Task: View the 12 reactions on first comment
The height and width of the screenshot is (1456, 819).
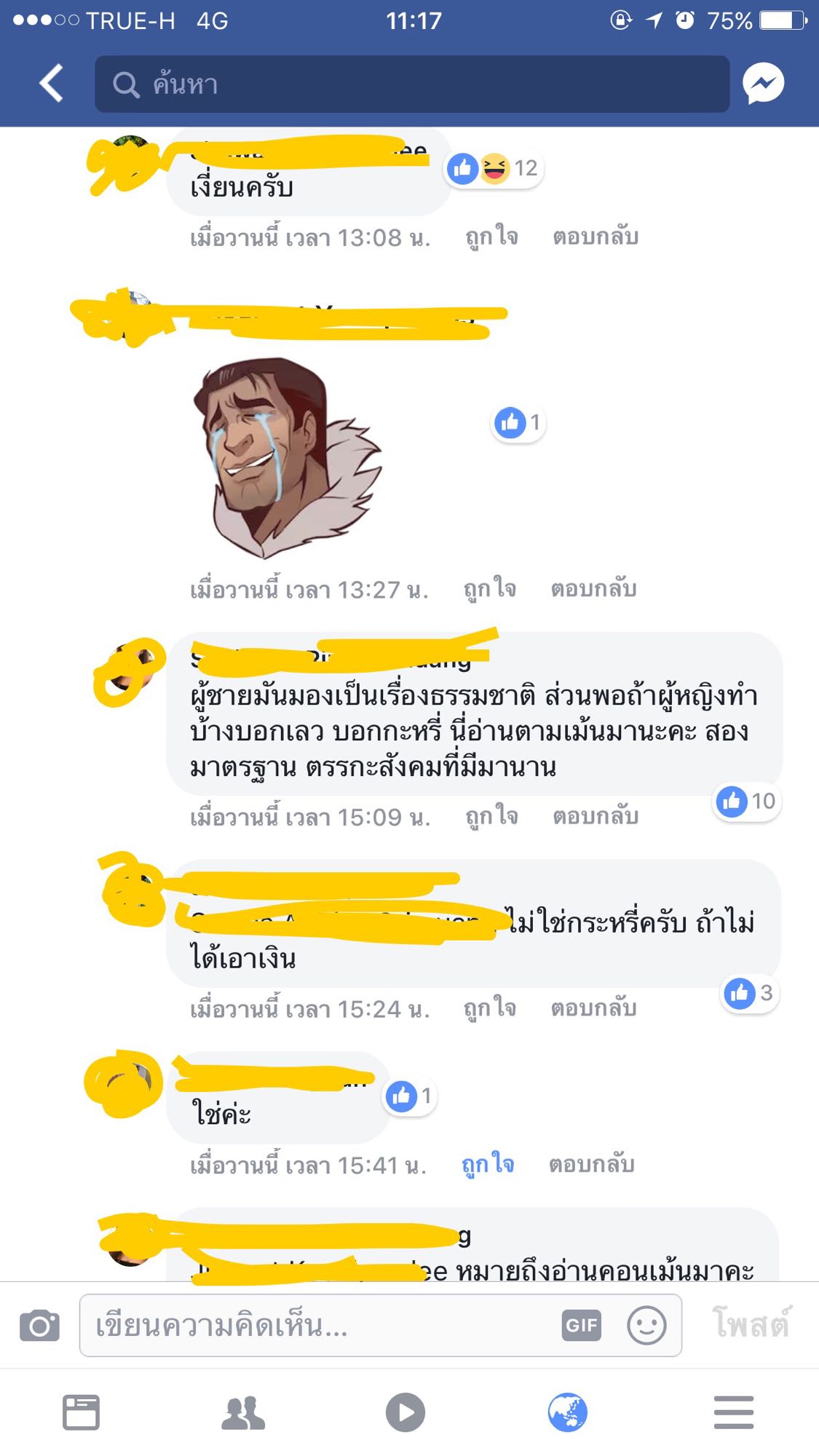Action: pyautogui.click(x=494, y=168)
